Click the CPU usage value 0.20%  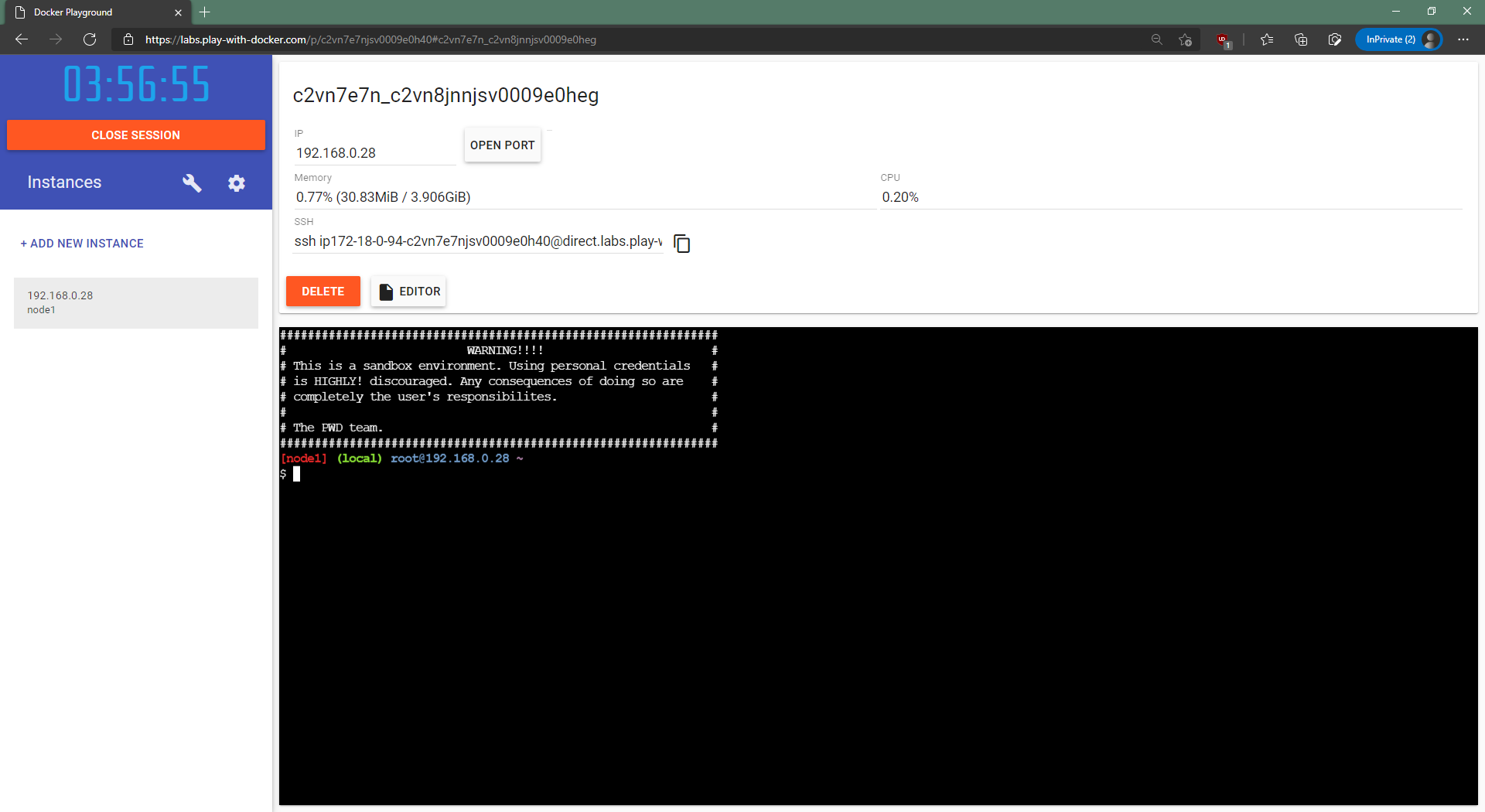tap(900, 197)
